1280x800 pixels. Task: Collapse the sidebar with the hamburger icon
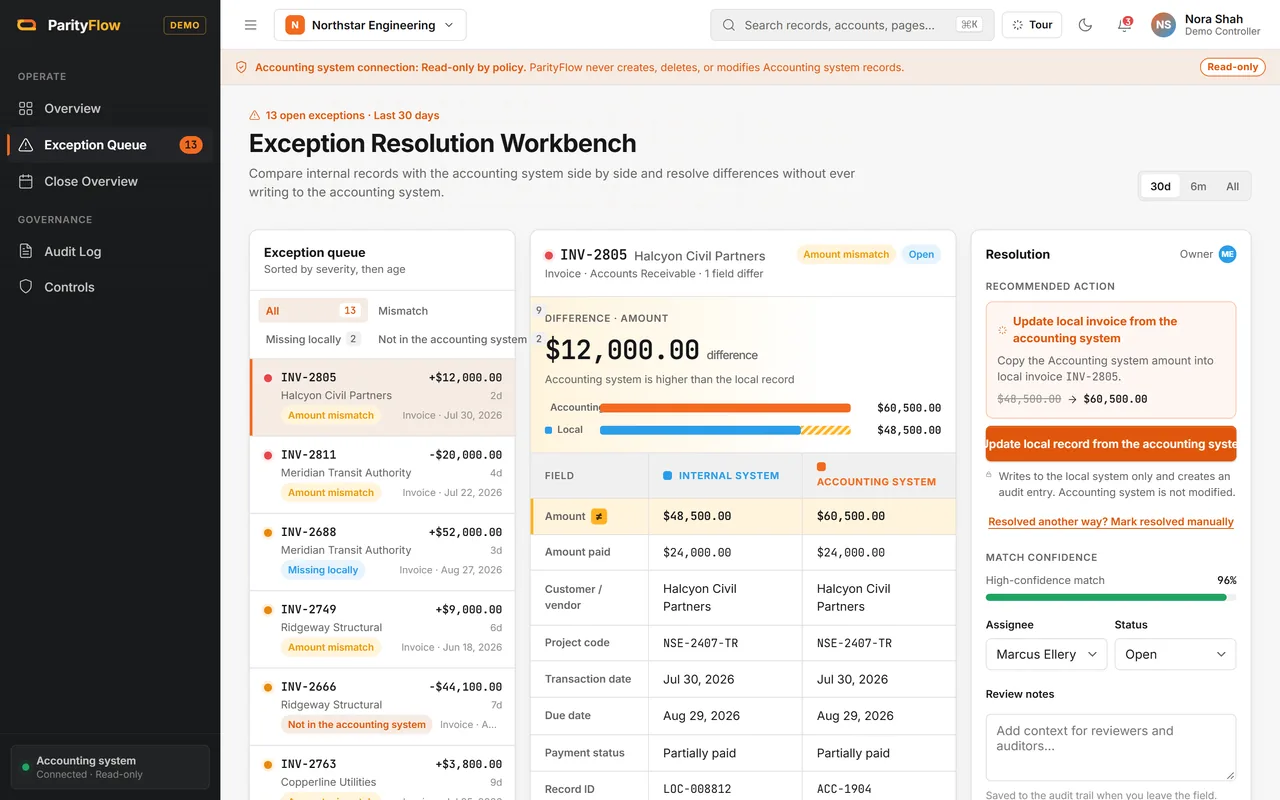click(251, 25)
